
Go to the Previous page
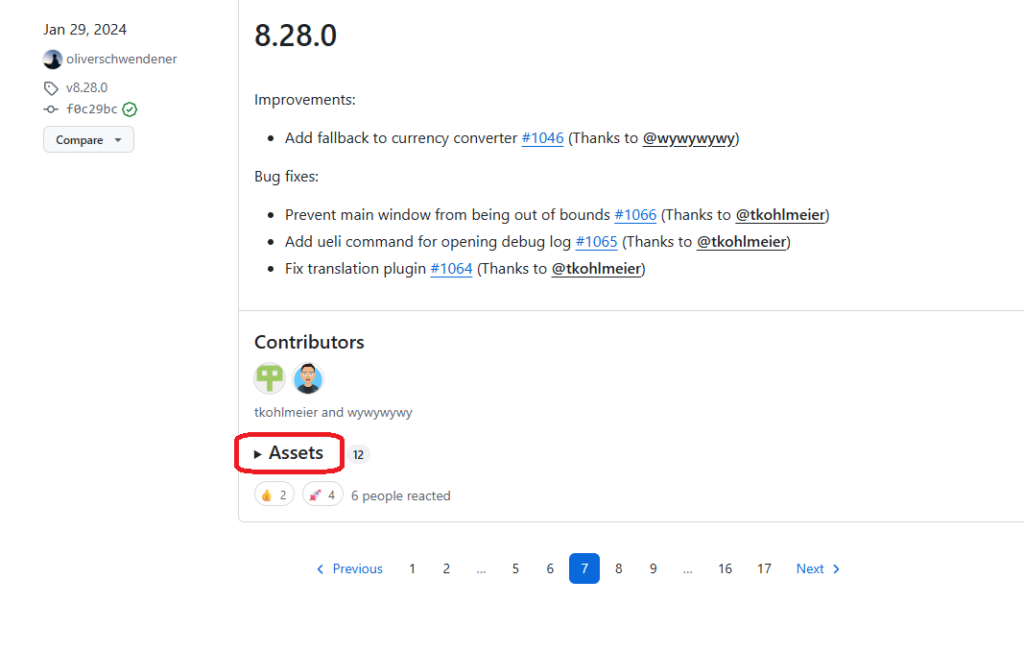[x=349, y=569]
